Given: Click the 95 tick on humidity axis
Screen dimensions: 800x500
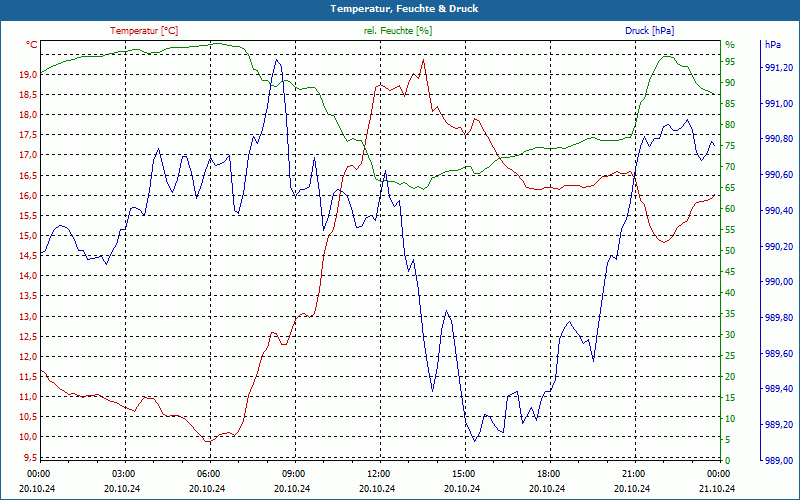Looking at the screenshot, I should pyautogui.click(x=730, y=62).
